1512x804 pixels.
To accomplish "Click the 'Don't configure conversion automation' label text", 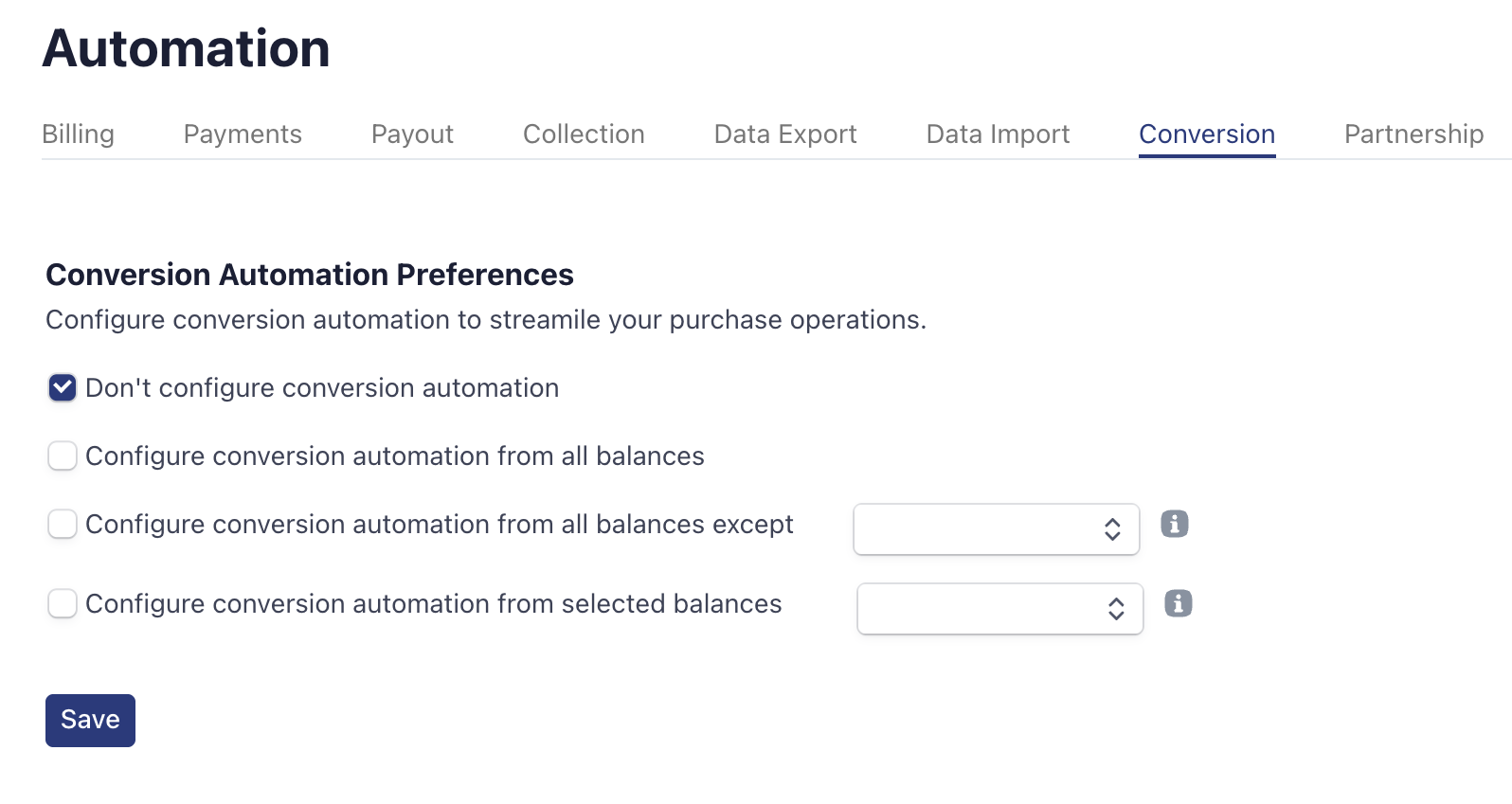I will click(322, 388).
